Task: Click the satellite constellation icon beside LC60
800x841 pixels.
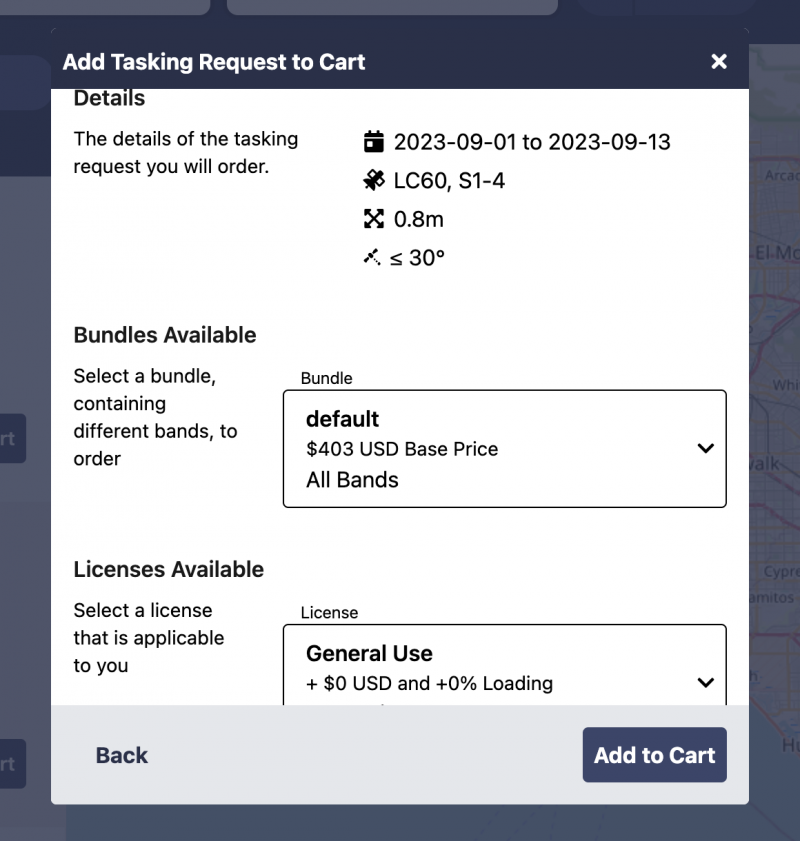Action: point(373,180)
